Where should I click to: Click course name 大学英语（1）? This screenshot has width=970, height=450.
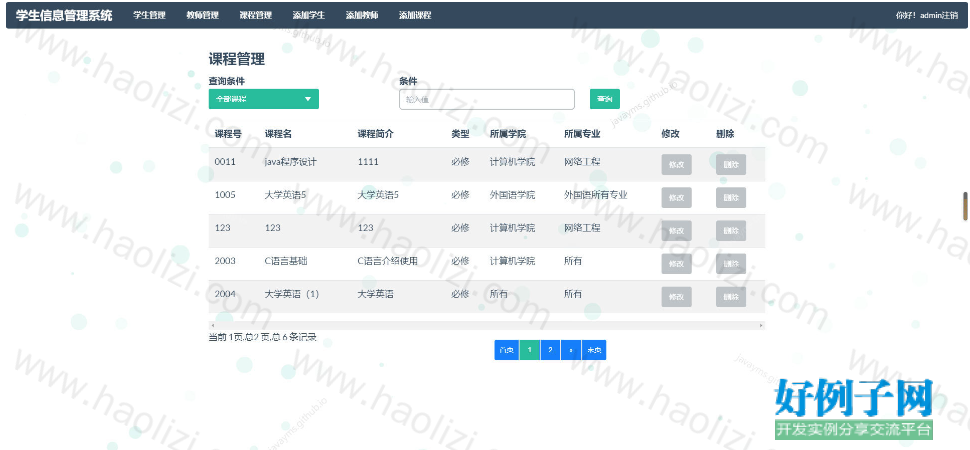point(291,294)
